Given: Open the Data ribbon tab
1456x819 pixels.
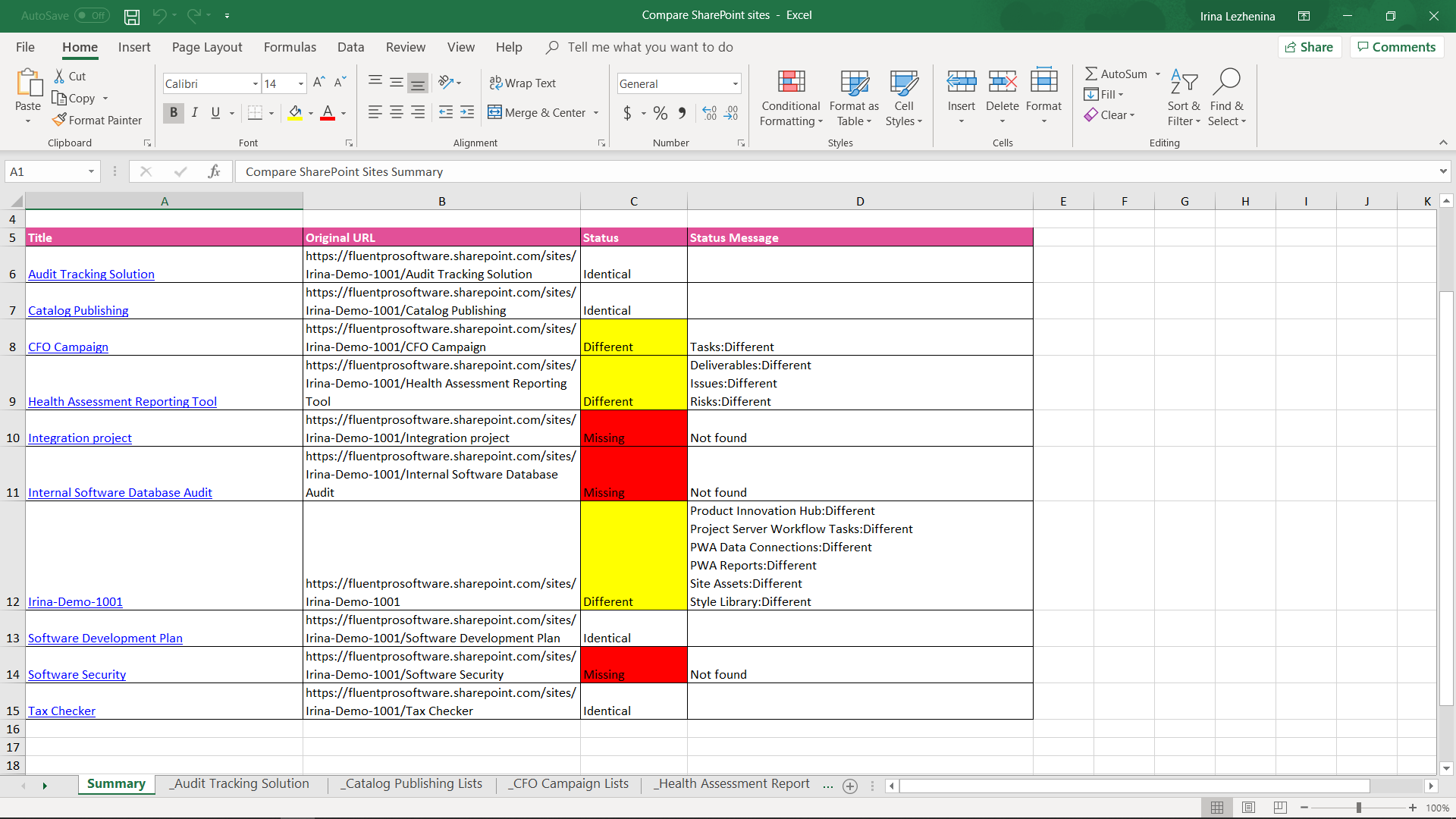Looking at the screenshot, I should pos(350,47).
